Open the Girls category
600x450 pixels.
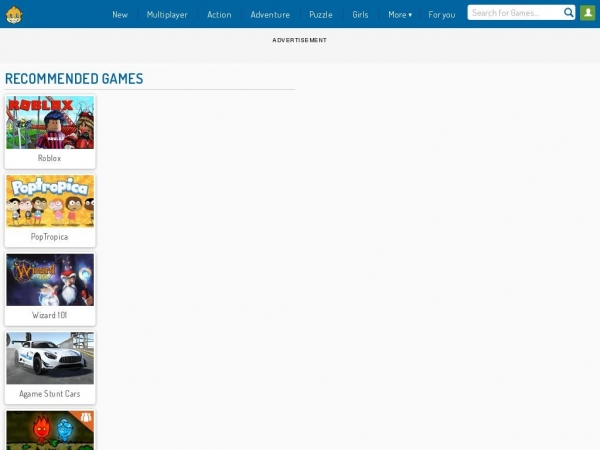point(360,15)
